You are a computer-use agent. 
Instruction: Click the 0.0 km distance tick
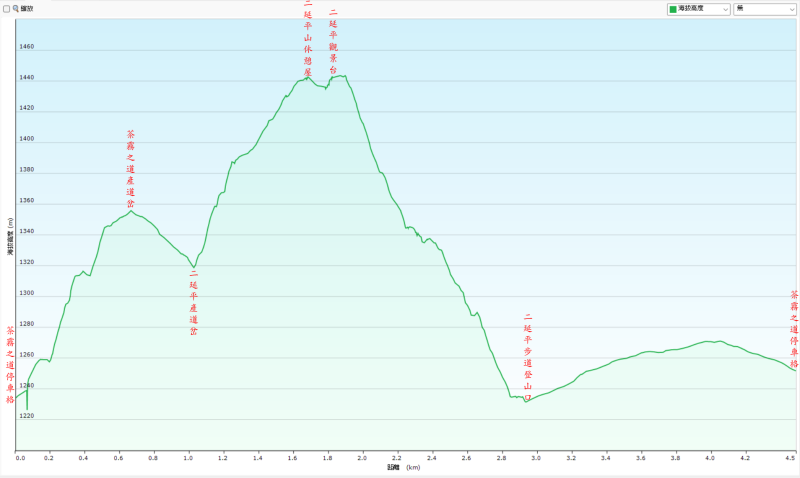(20, 458)
